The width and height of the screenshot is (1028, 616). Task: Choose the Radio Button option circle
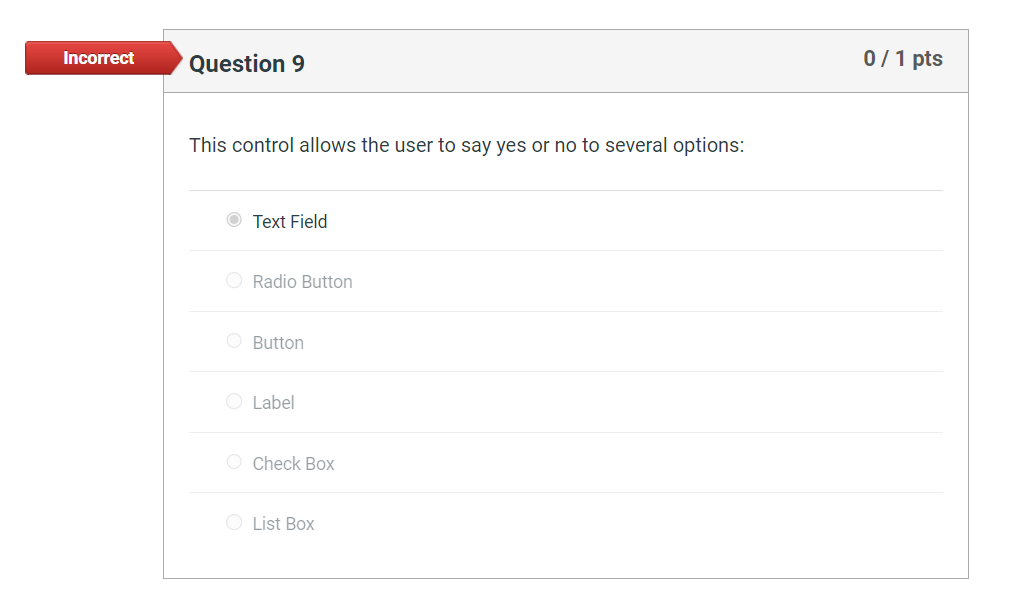[234, 281]
